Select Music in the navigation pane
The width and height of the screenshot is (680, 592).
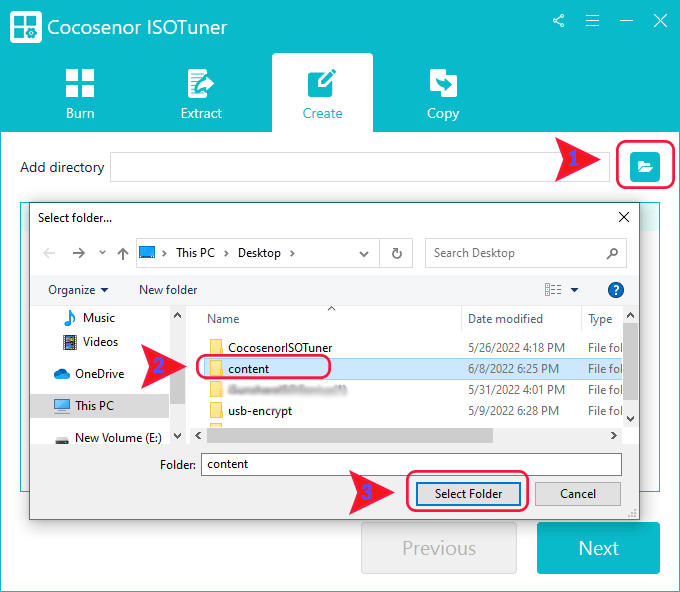tap(89, 318)
